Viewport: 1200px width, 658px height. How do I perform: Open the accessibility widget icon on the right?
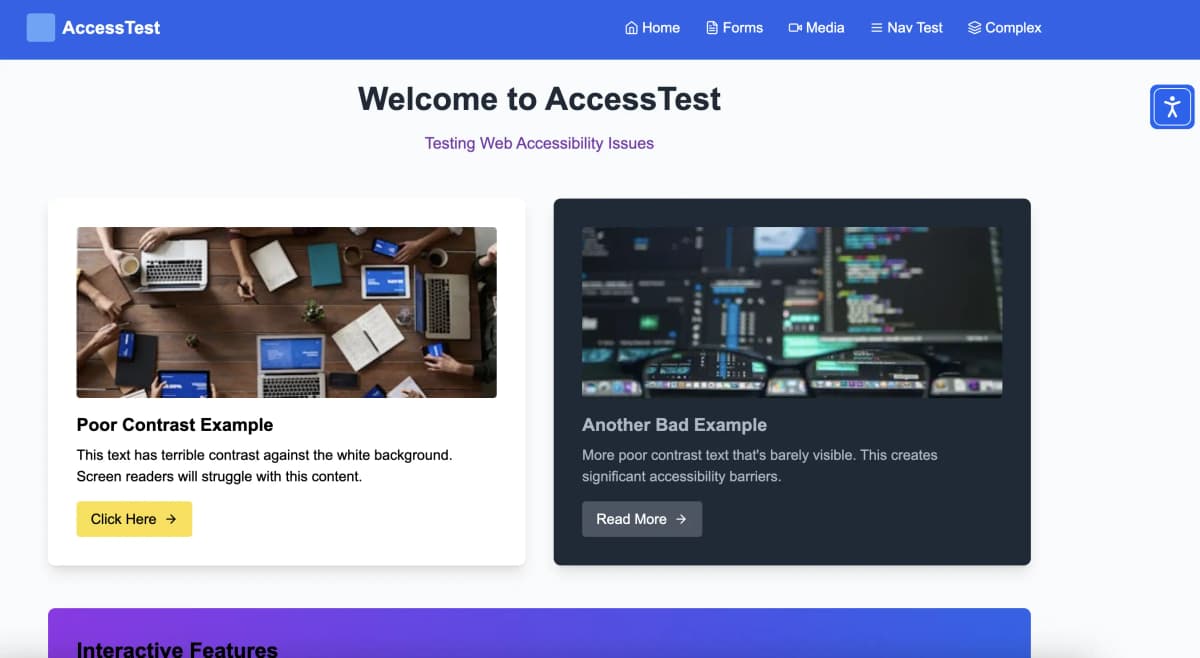1171,106
